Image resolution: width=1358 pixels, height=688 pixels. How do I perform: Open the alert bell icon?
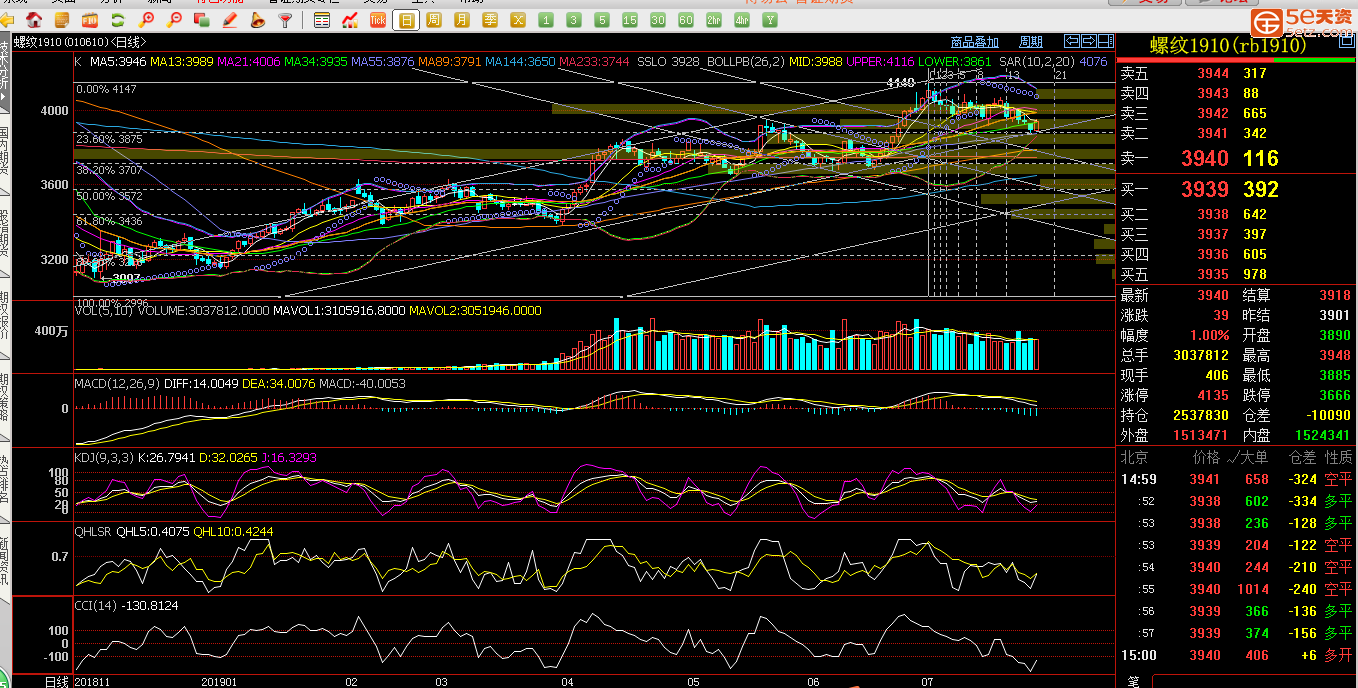(x=258, y=19)
